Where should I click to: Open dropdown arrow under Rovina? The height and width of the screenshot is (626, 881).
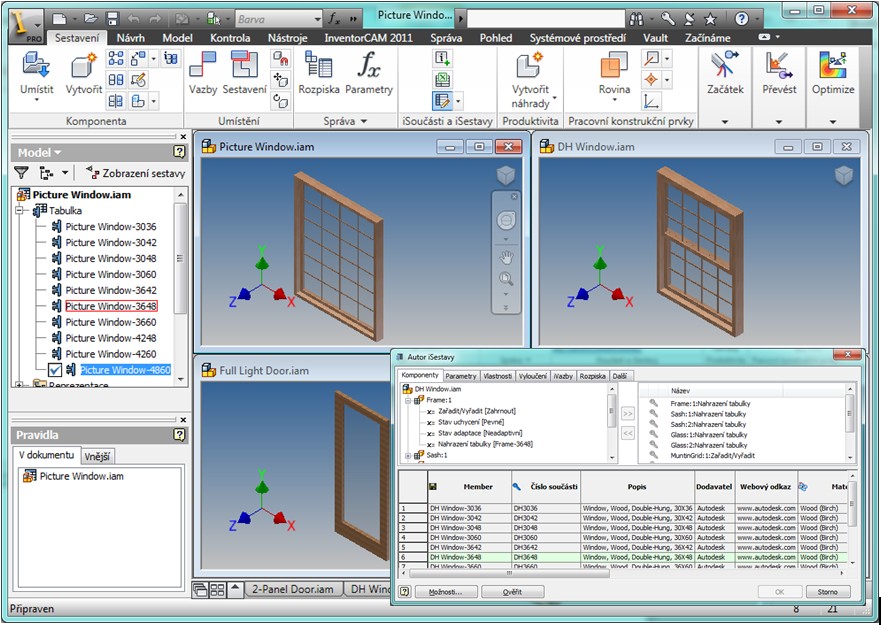[614, 101]
